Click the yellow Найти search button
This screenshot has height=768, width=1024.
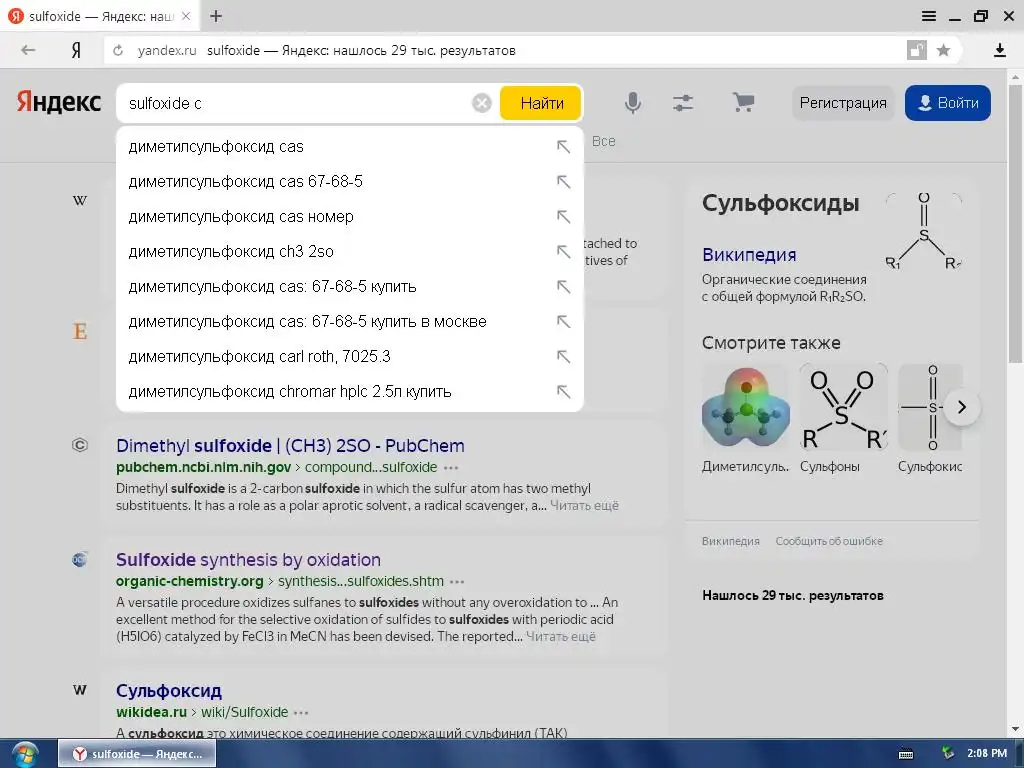(541, 103)
